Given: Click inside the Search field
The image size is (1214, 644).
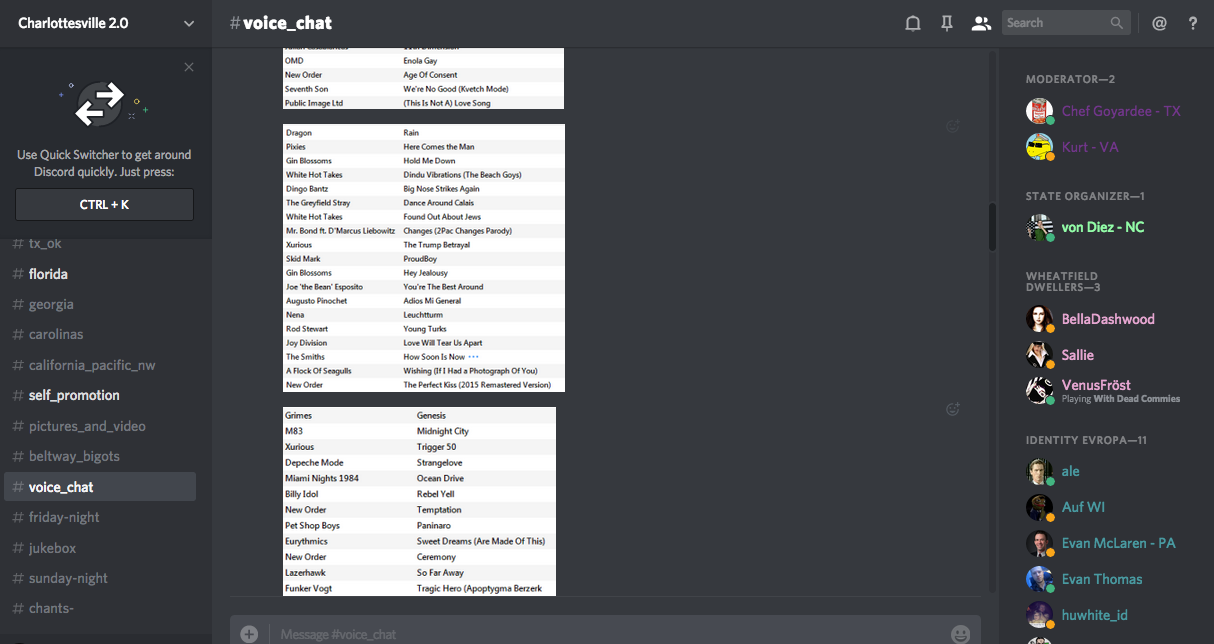Looking at the screenshot, I should [1055, 23].
